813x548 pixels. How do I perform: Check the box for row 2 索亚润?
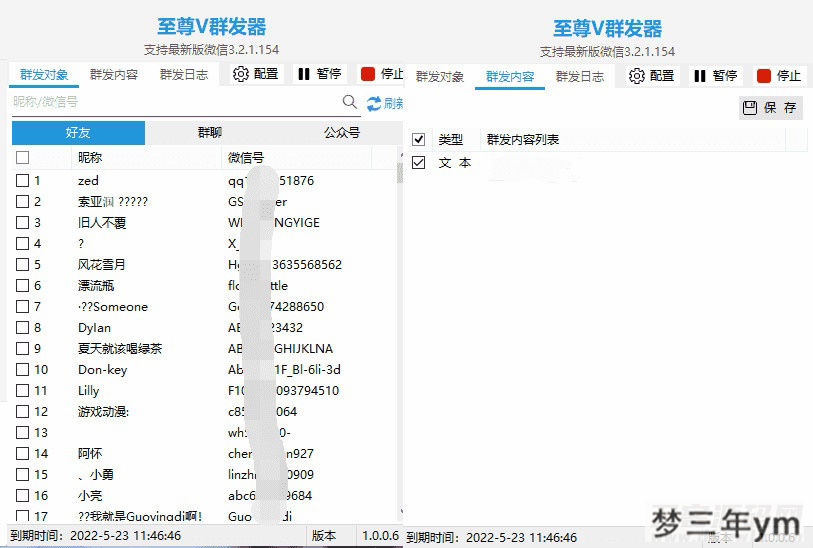coord(22,202)
